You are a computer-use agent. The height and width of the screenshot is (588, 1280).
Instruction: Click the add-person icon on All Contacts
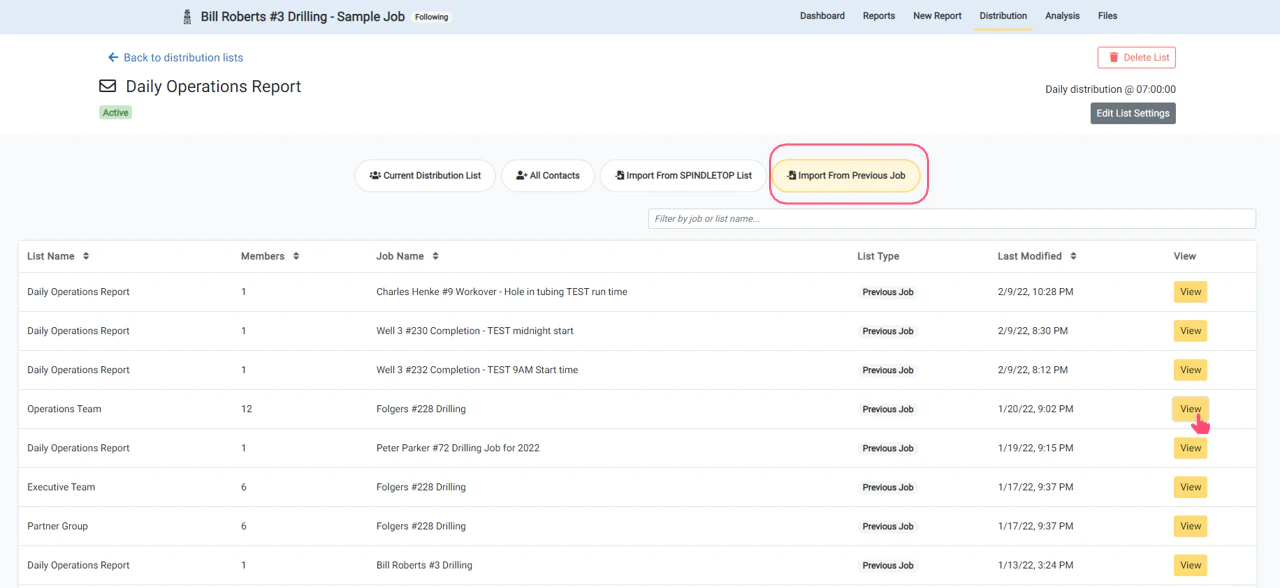pos(520,175)
